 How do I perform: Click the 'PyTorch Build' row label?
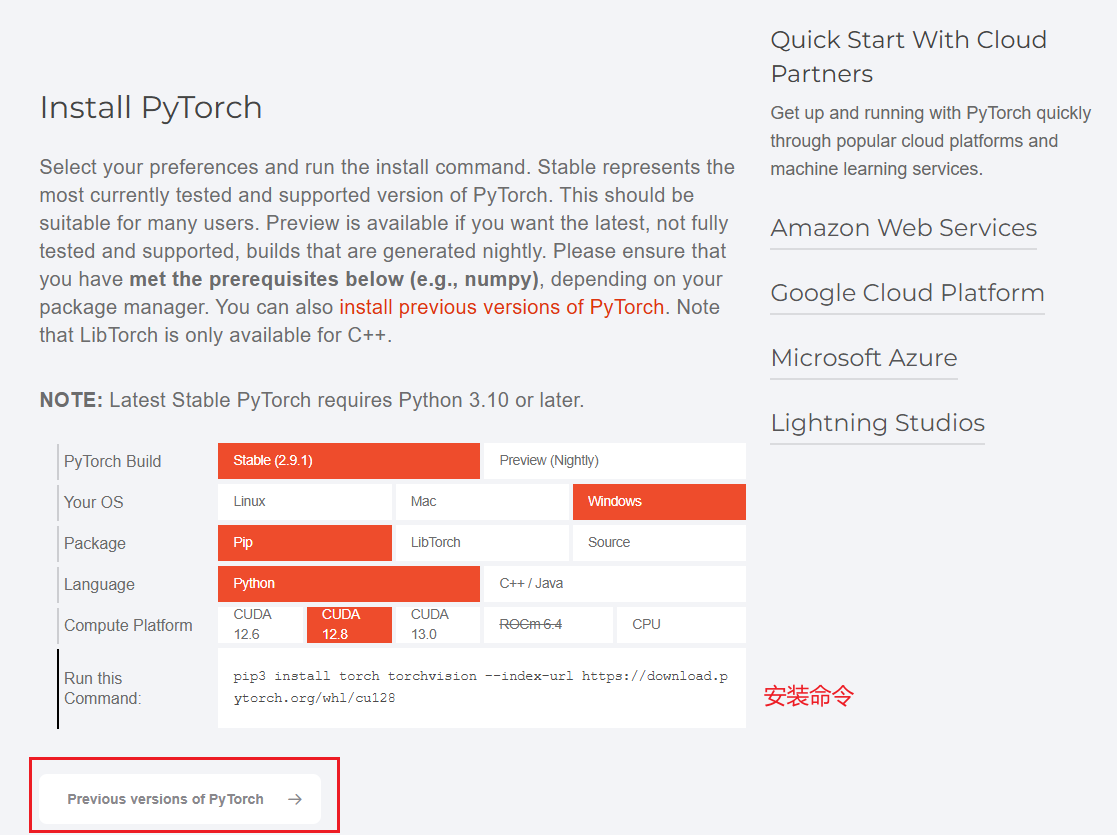(x=113, y=462)
